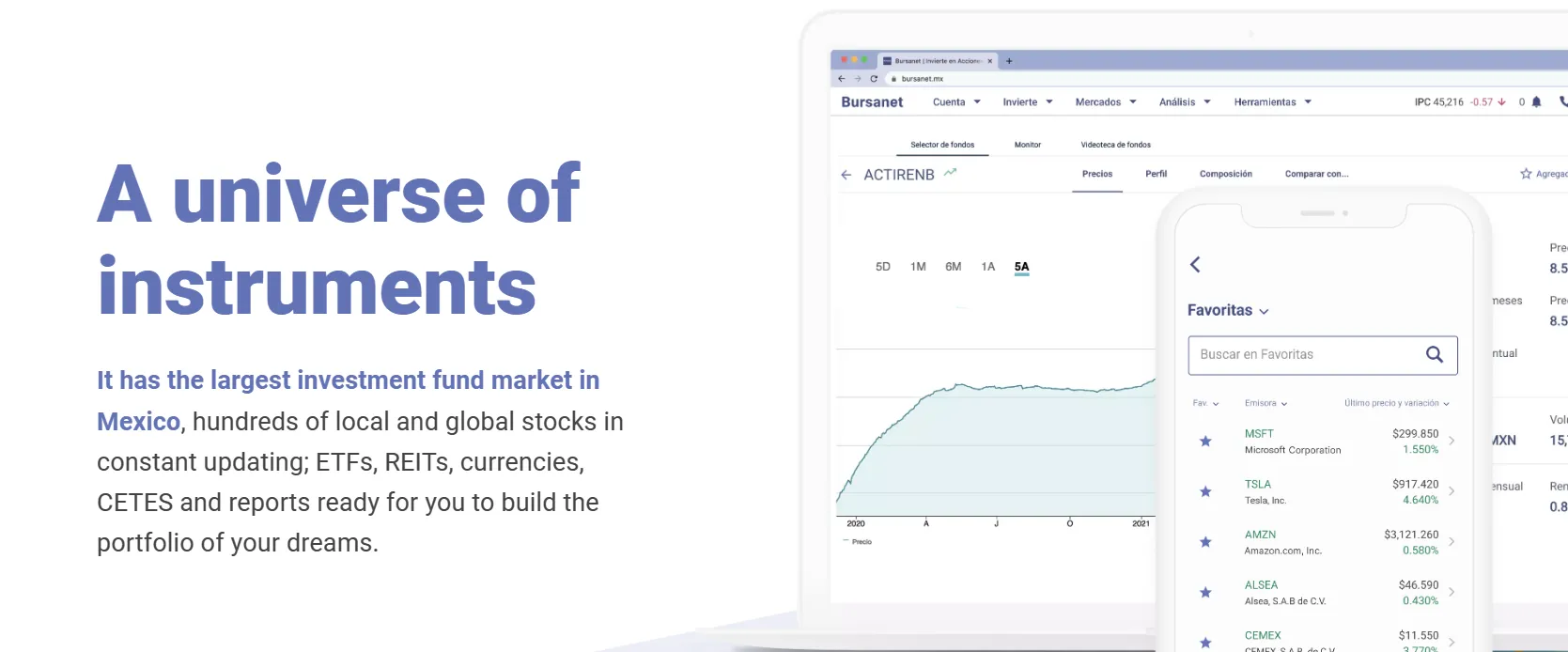Open the Mercados menu

(x=1106, y=102)
